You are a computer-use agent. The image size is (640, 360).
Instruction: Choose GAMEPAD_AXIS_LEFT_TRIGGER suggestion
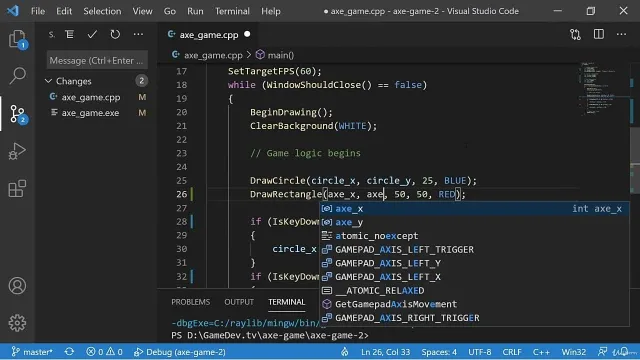click(x=473, y=249)
